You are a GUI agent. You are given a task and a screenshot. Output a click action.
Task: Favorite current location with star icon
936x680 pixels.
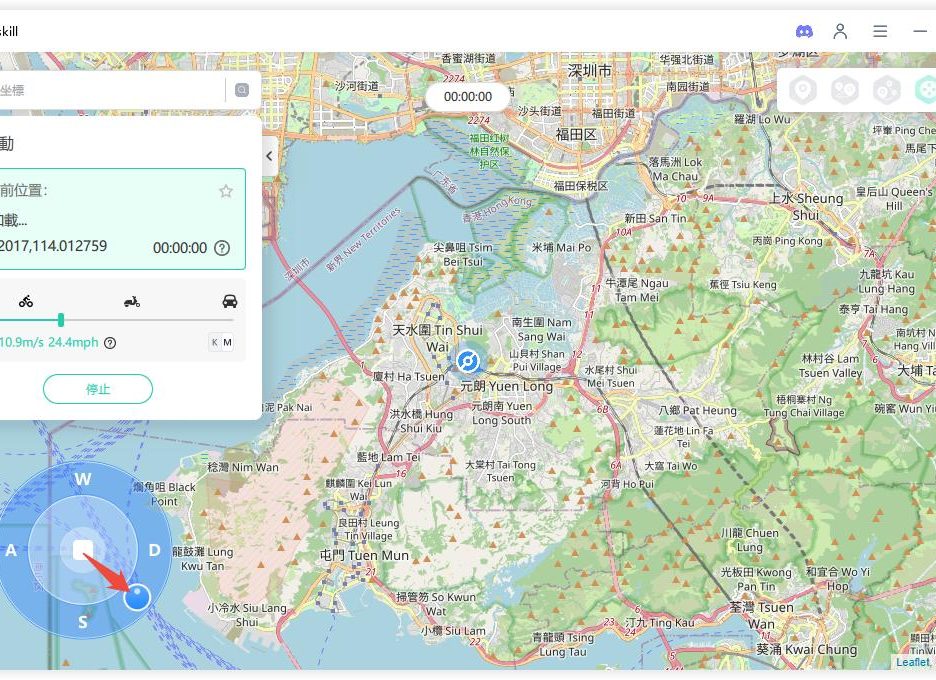226,191
